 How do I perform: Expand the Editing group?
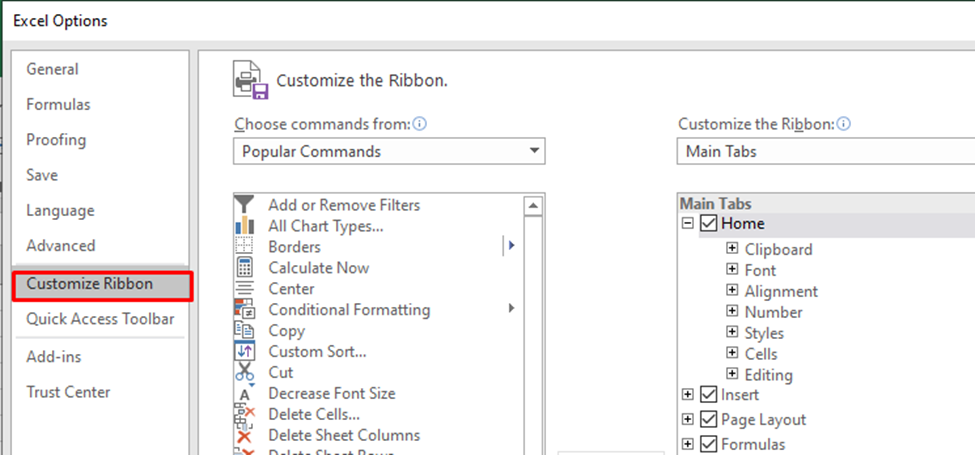point(732,374)
